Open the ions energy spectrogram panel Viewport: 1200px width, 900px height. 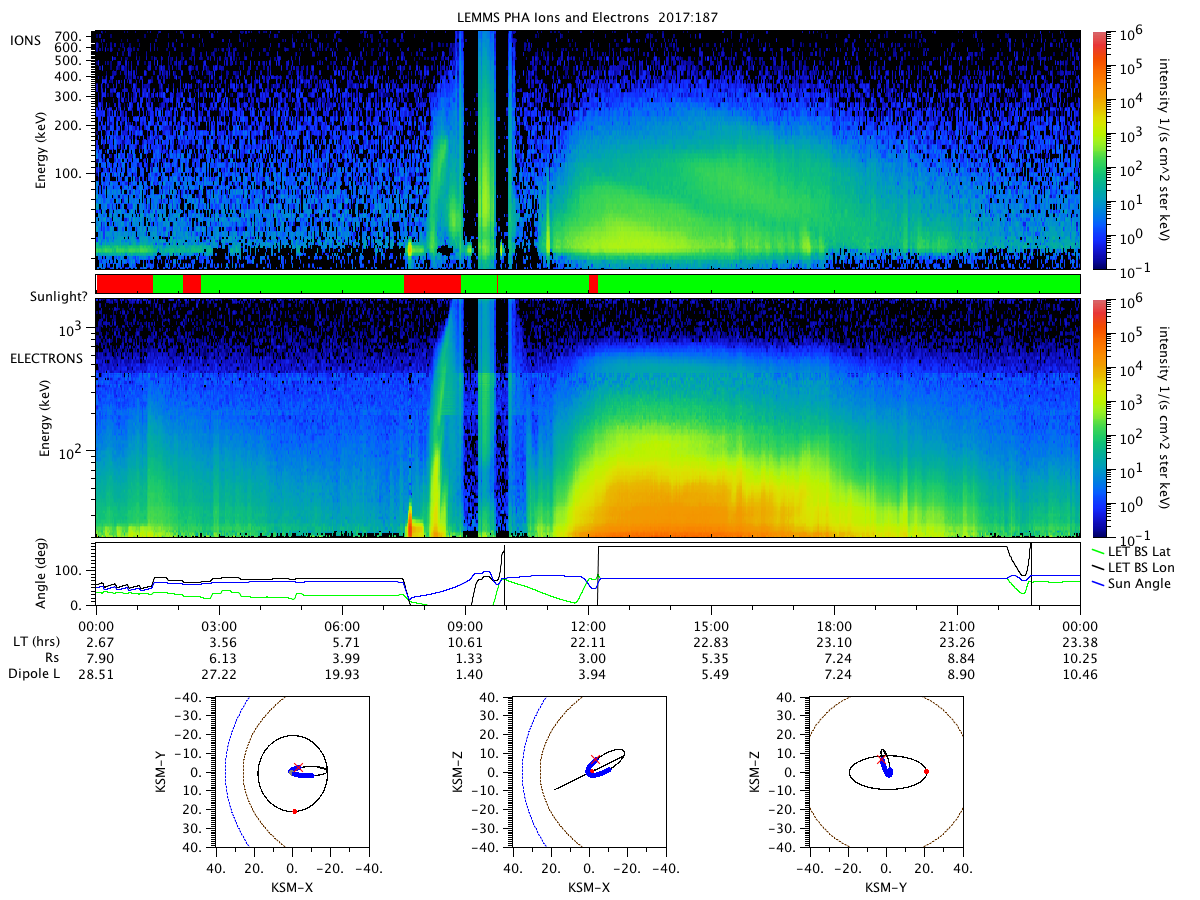point(588,150)
